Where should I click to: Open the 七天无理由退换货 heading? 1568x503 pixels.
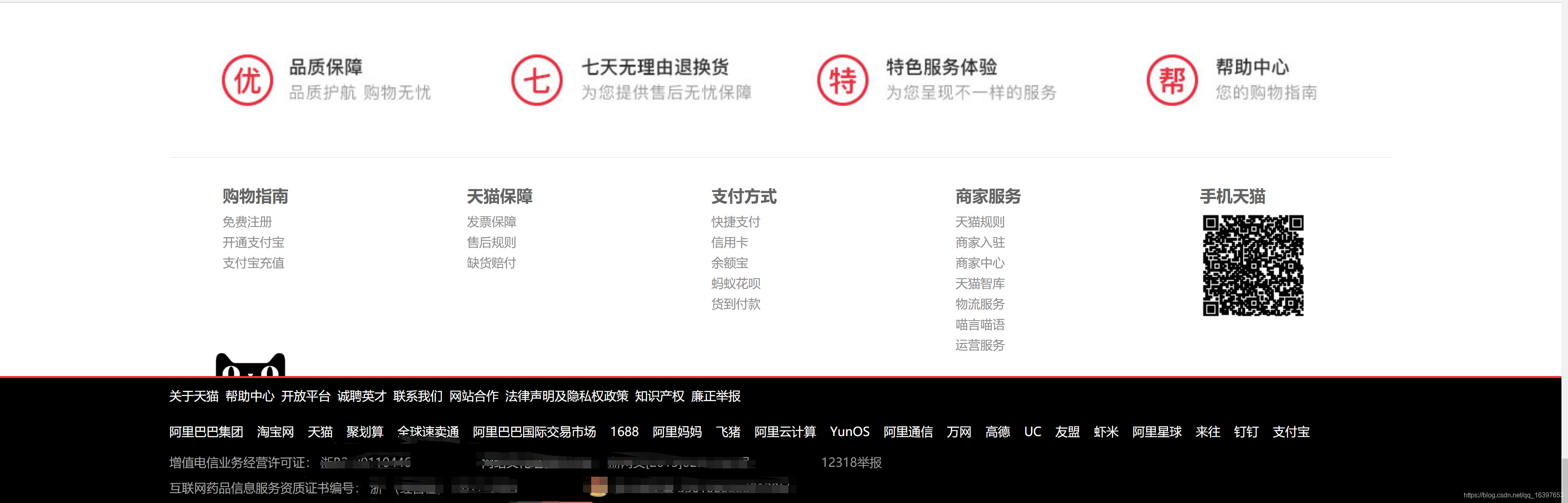655,67
